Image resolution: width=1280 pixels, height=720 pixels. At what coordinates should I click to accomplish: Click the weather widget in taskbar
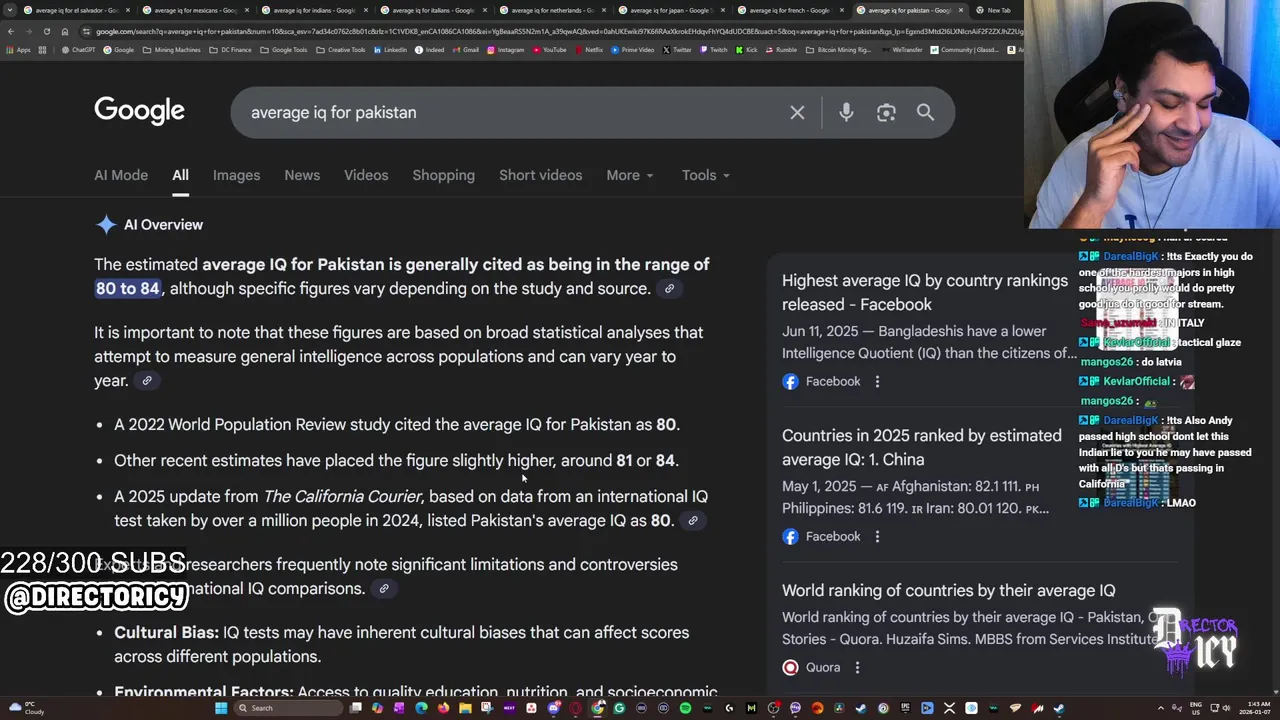click(26, 708)
